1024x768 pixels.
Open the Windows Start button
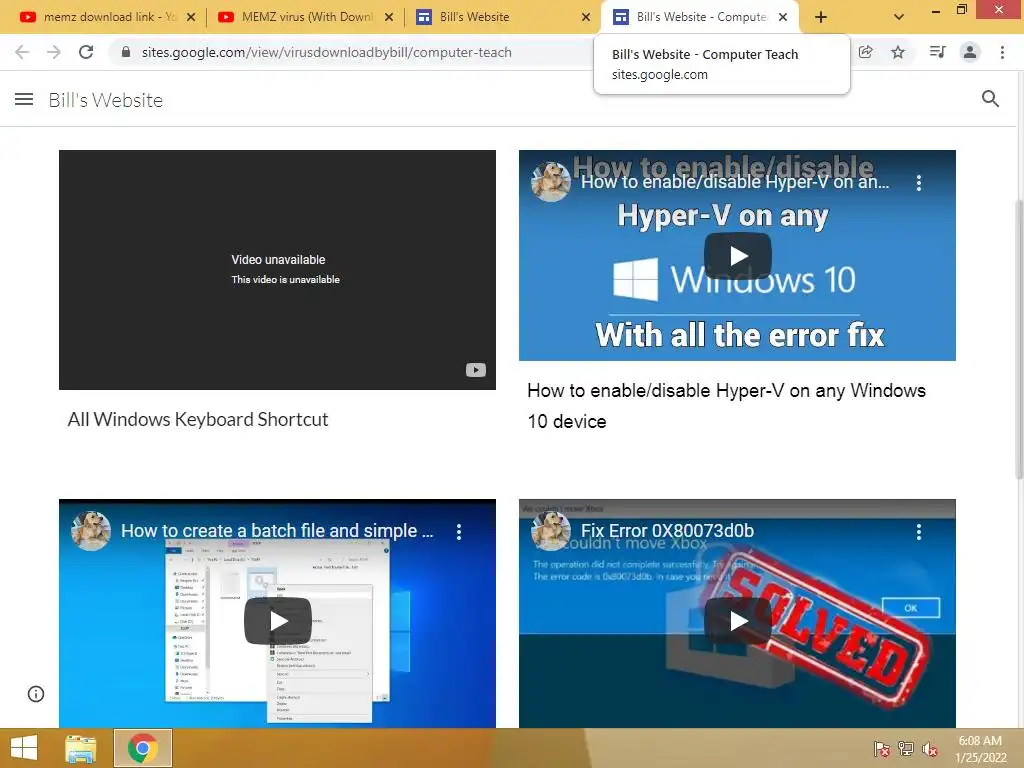click(x=24, y=748)
